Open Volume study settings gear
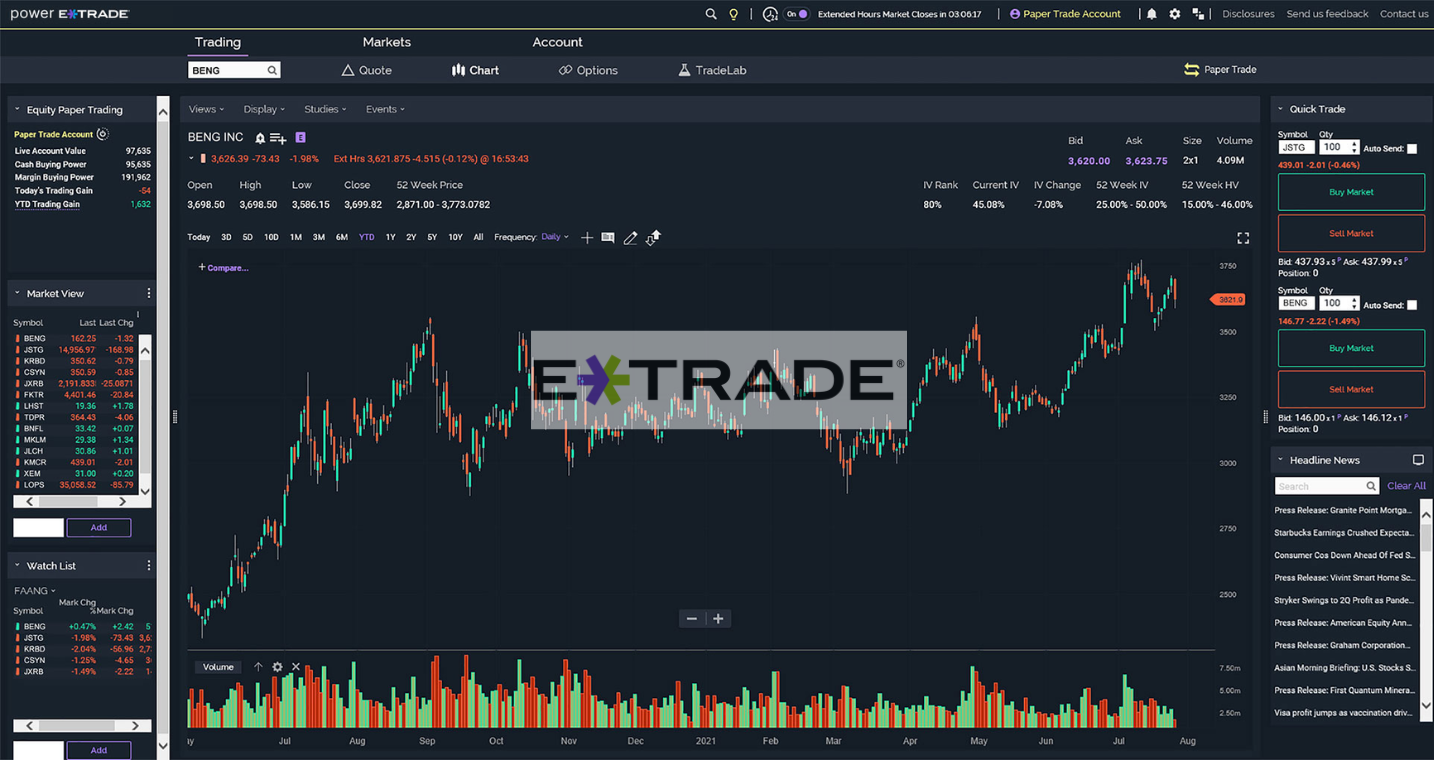 tap(277, 667)
